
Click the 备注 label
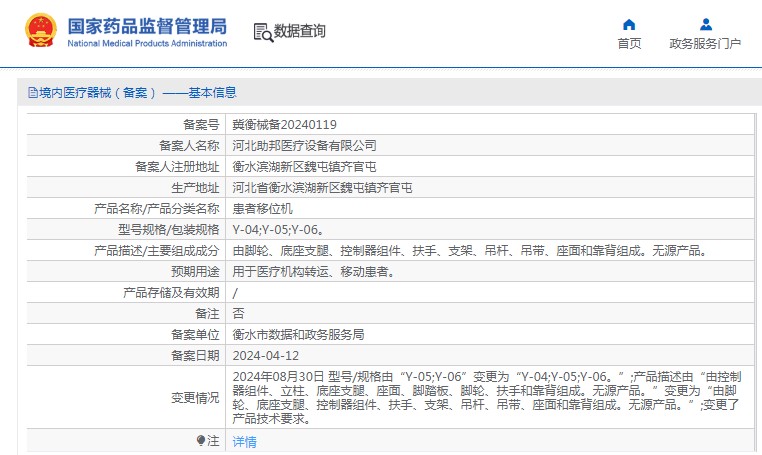pyautogui.click(x=208, y=314)
